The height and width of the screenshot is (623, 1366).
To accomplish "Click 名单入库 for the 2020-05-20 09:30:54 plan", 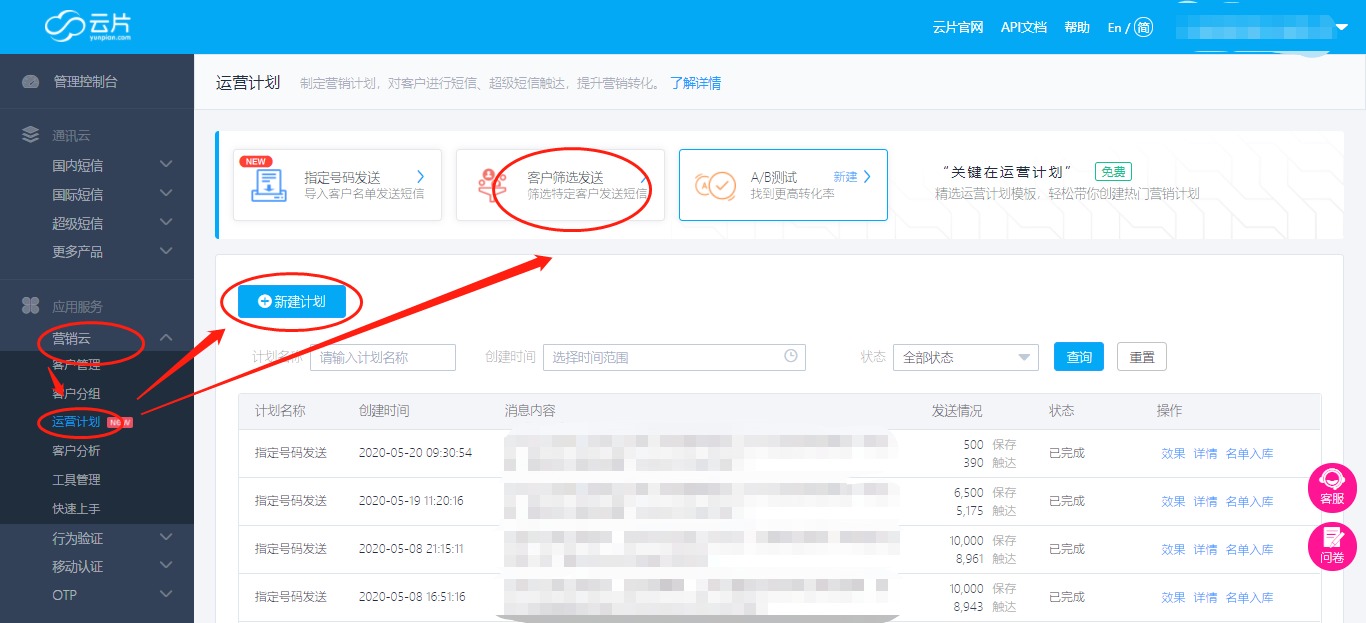I will pos(1249,453).
